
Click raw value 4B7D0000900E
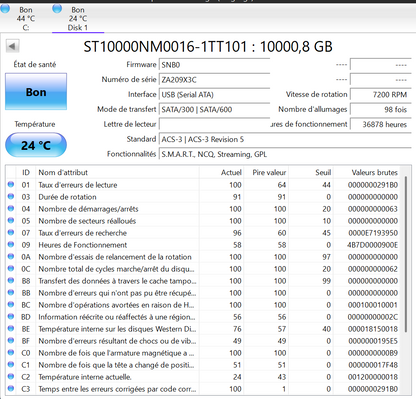[x=373, y=245]
